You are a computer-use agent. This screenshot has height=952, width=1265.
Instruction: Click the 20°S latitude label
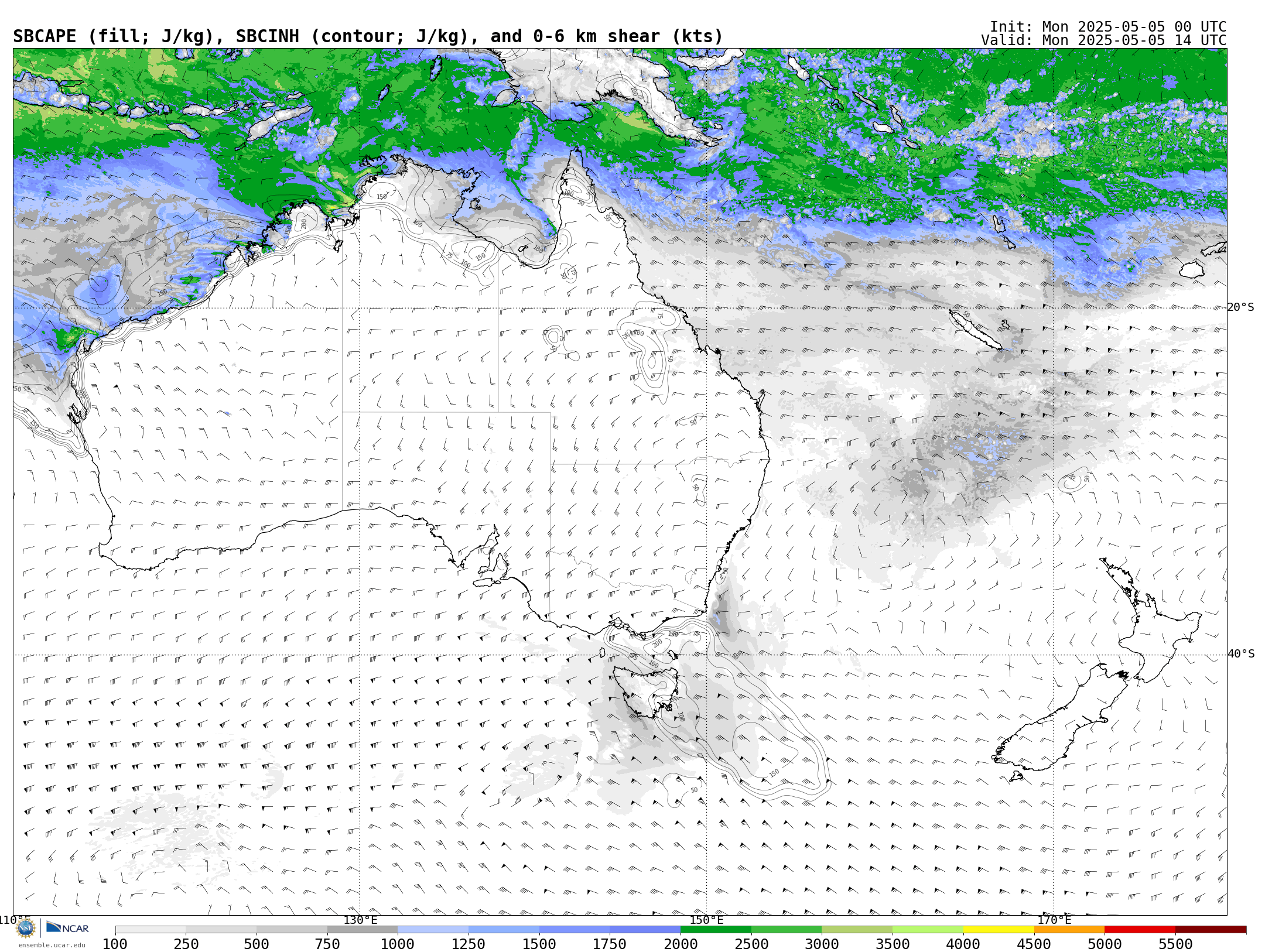(1241, 307)
